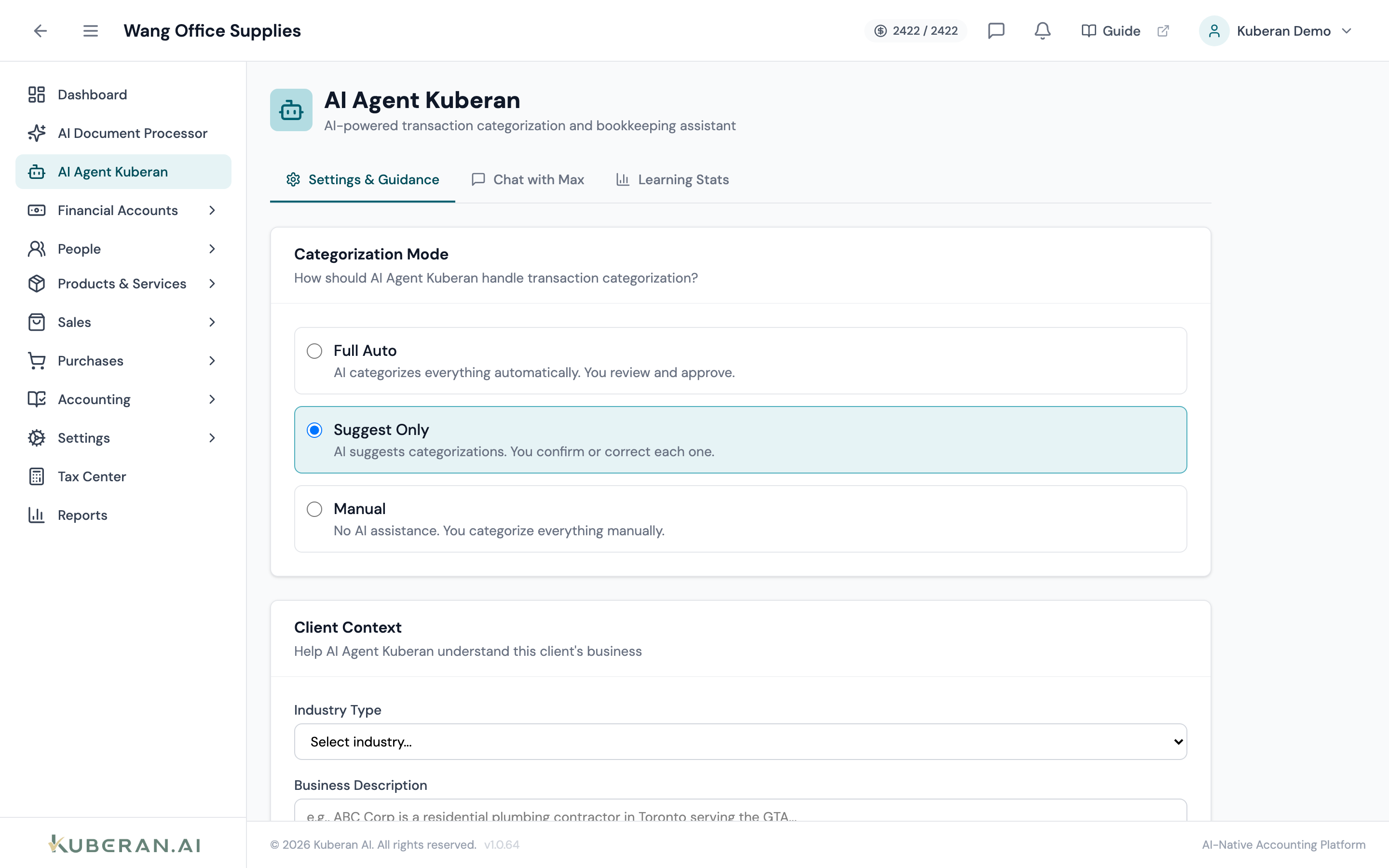Select the Suggest Only radio button
The height and width of the screenshot is (868, 1389).
pos(314,430)
